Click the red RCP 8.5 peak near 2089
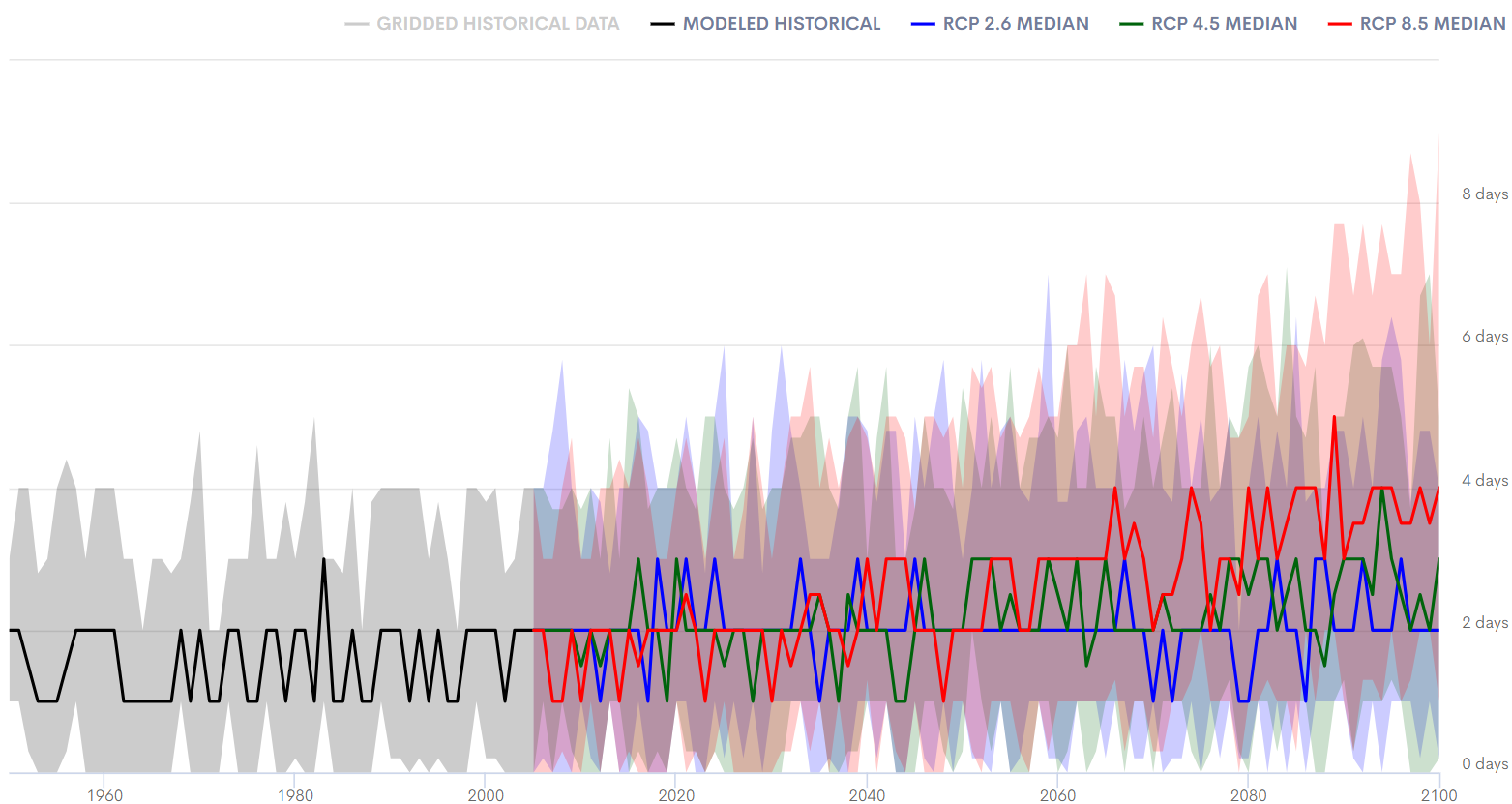1512x804 pixels. (1334, 418)
